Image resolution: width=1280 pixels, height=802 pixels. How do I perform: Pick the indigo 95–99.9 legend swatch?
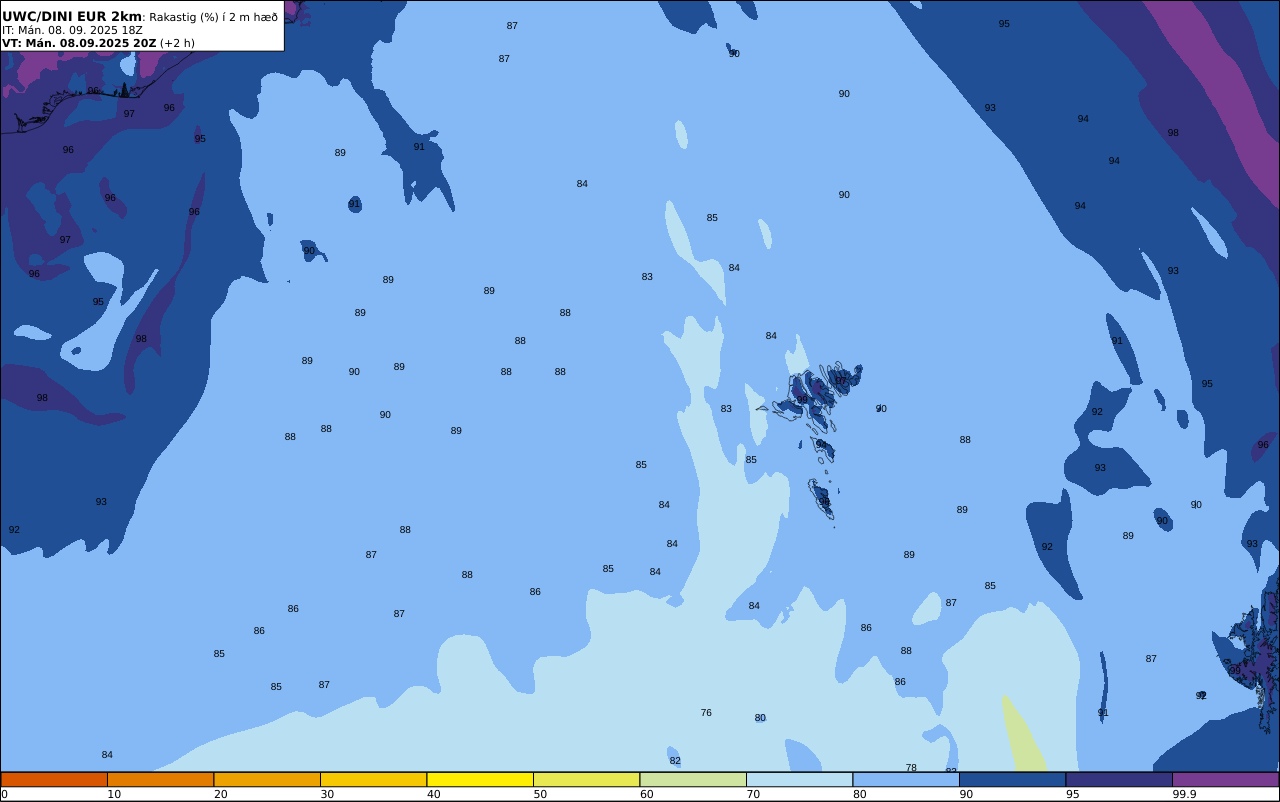tap(1119, 779)
